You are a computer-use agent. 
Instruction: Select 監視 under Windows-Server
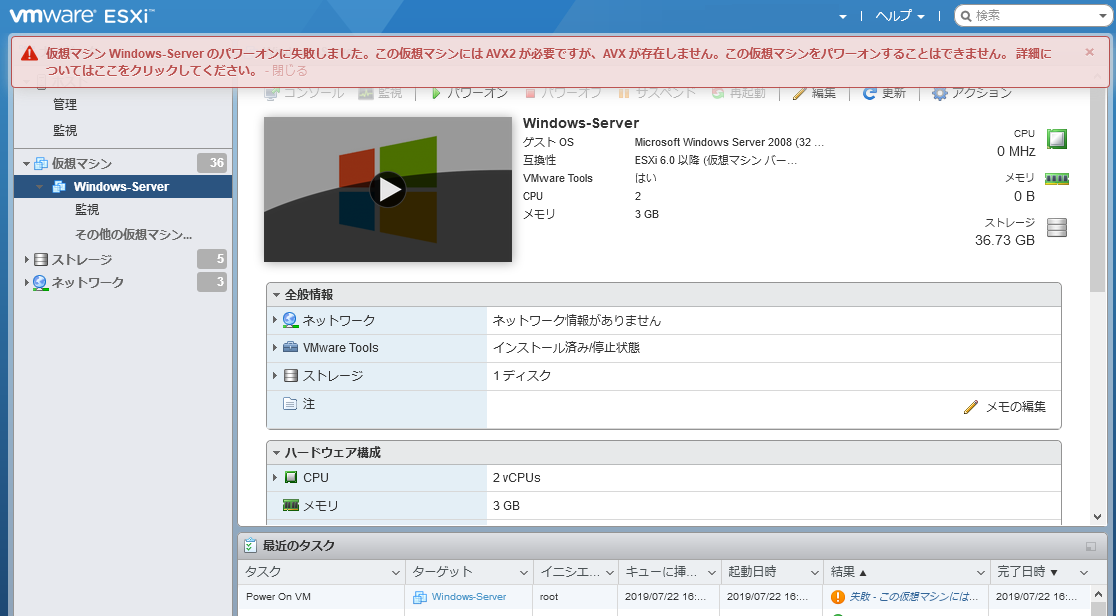pyautogui.click(x=87, y=210)
